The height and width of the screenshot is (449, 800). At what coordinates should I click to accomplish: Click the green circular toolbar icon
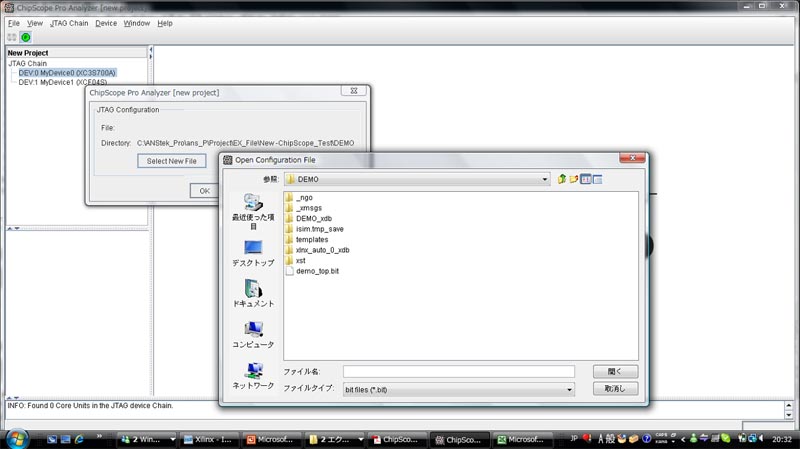click(26, 37)
